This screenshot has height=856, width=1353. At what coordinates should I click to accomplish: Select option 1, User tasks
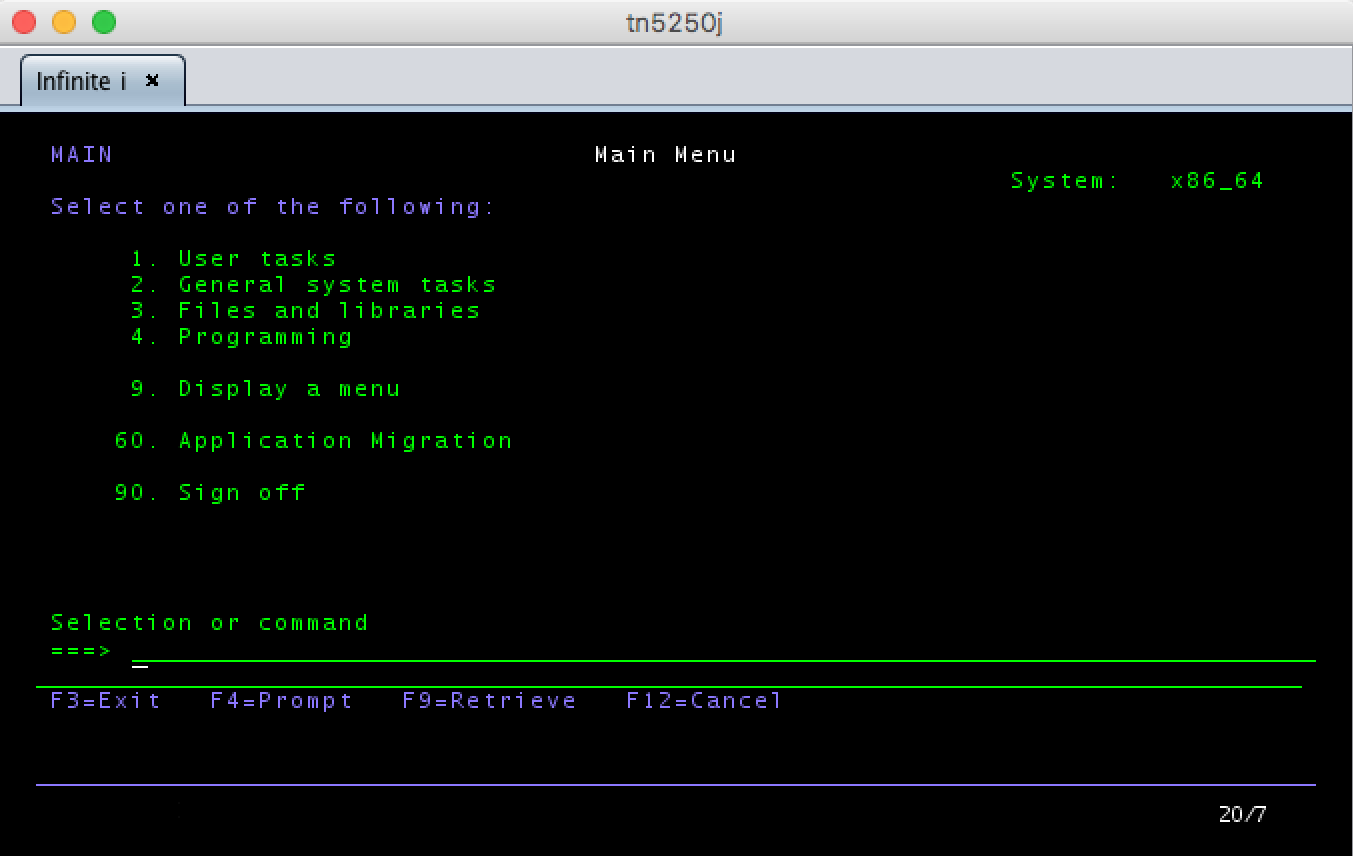256,259
